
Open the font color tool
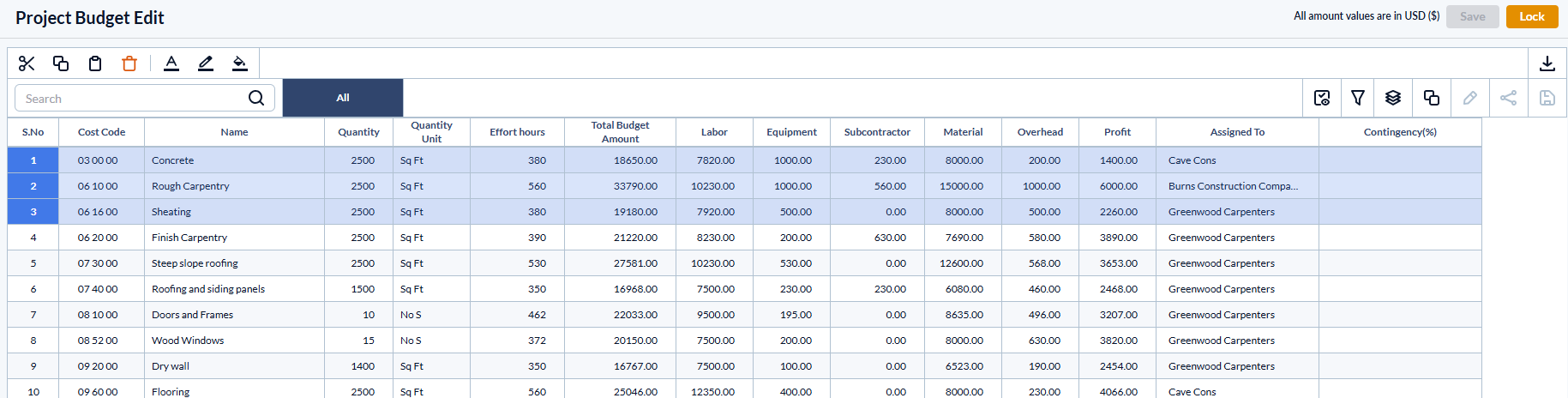pyautogui.click(x=171, y=63)
